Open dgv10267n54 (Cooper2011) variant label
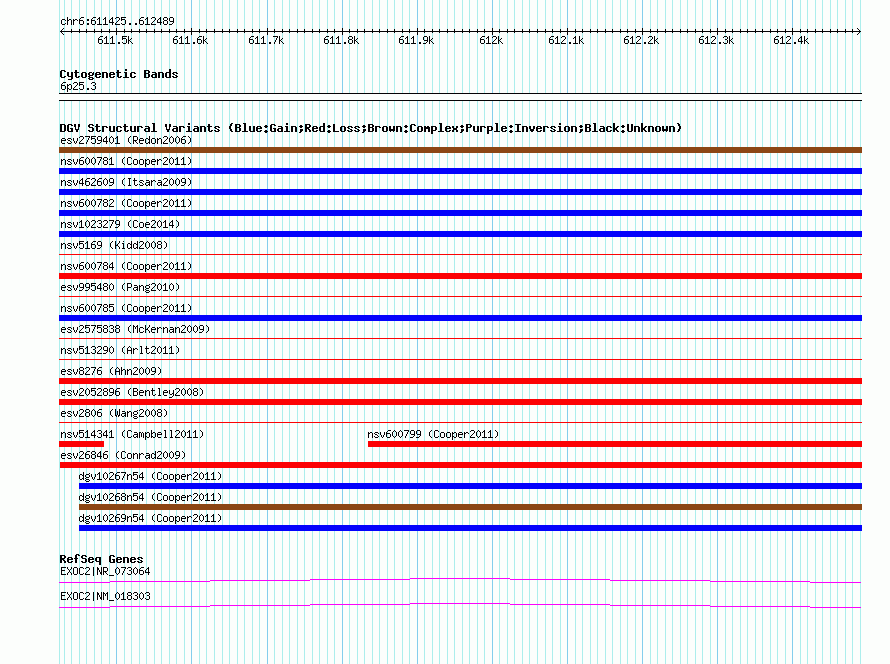This screenshot has height=664, width=890. tap(150, 476)
